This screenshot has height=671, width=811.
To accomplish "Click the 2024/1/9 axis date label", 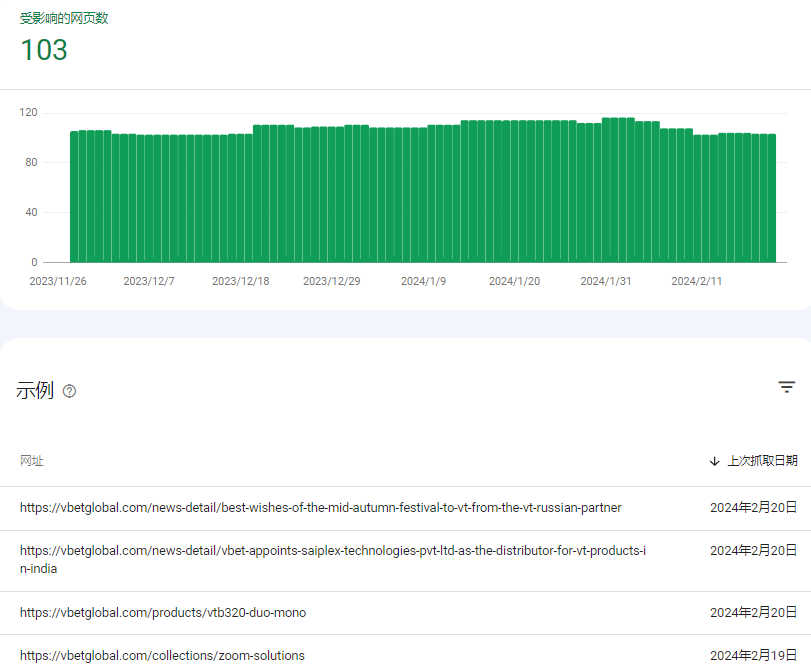I will [x=423, y=281].
